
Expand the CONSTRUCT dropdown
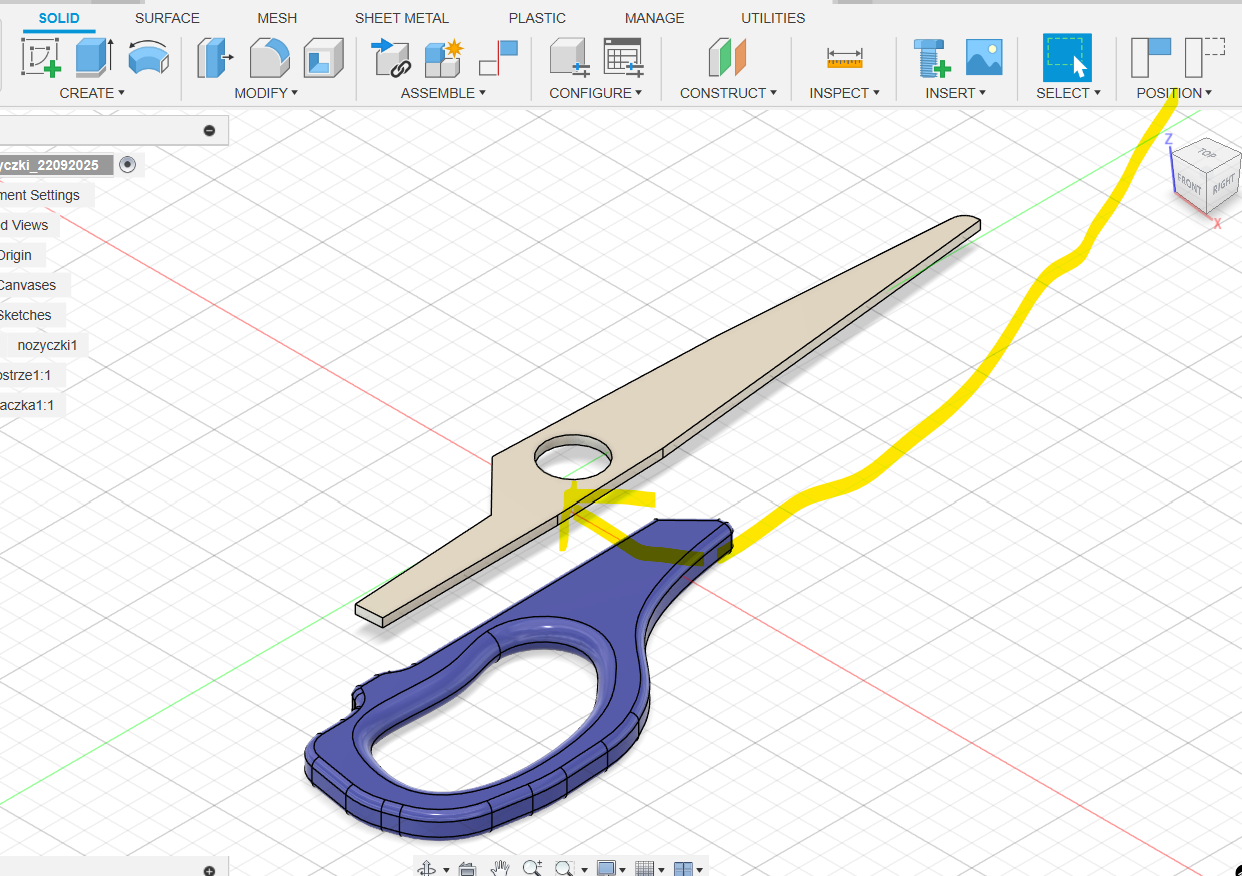[728, 93]
